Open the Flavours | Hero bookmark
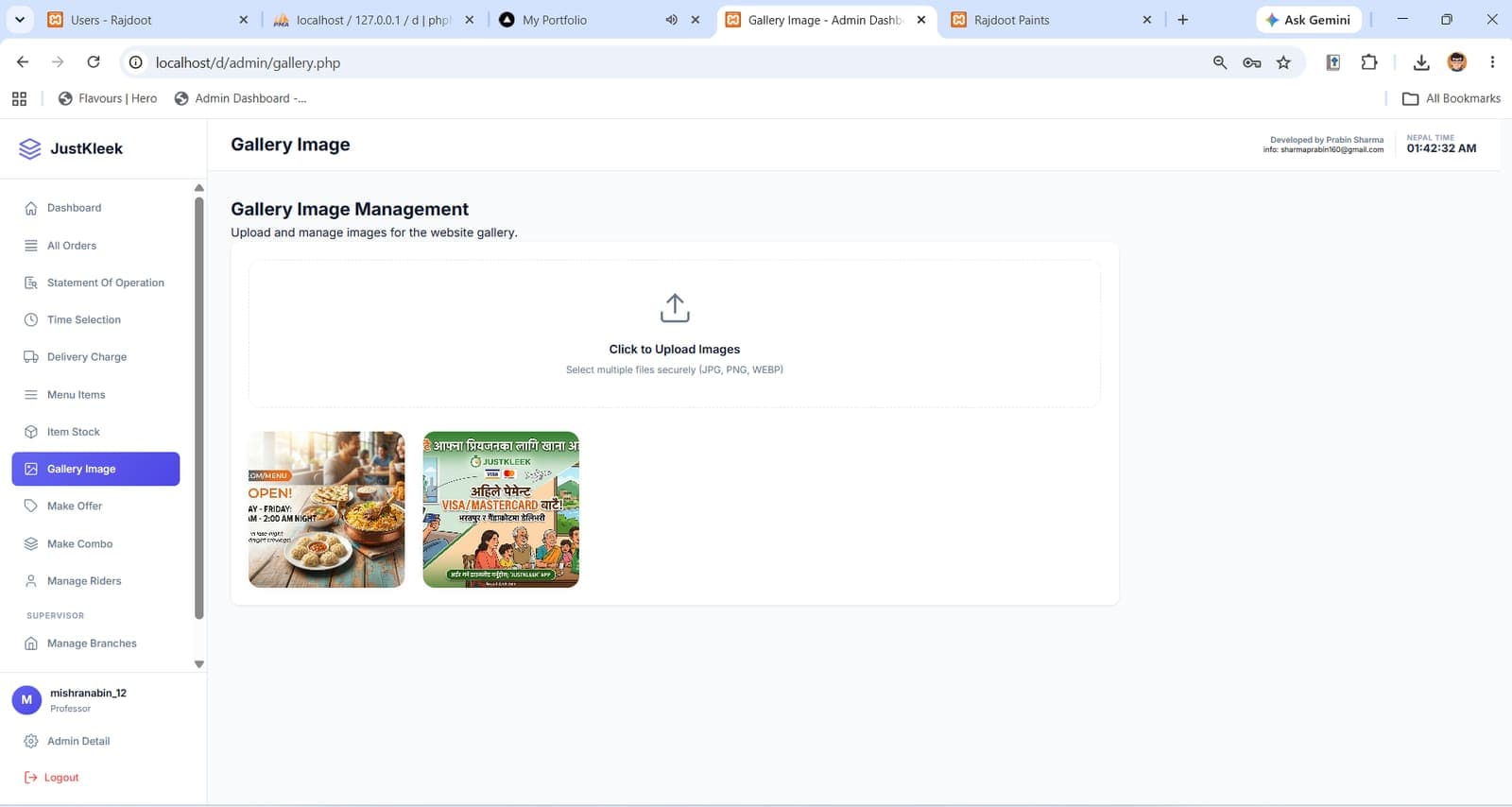This screenshot has width=1512, height=807. coord(108,98)
